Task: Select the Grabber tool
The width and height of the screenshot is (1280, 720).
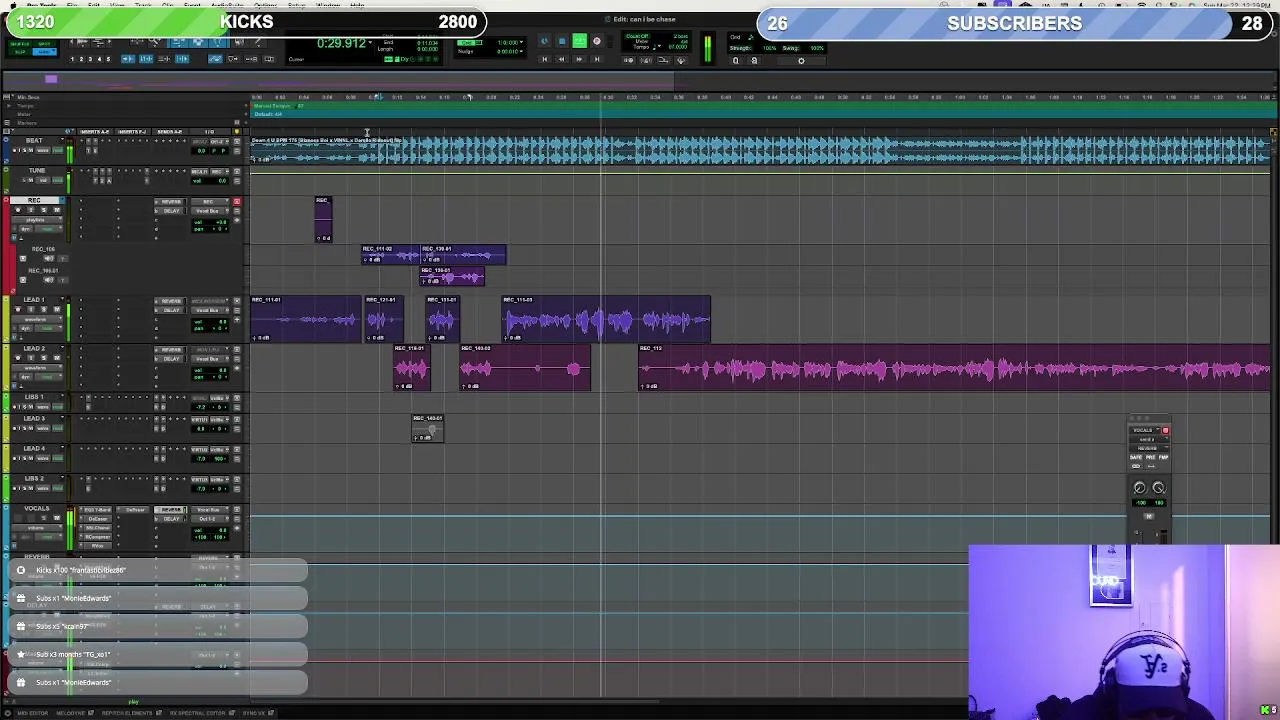Action: click(x=217, y=42)
